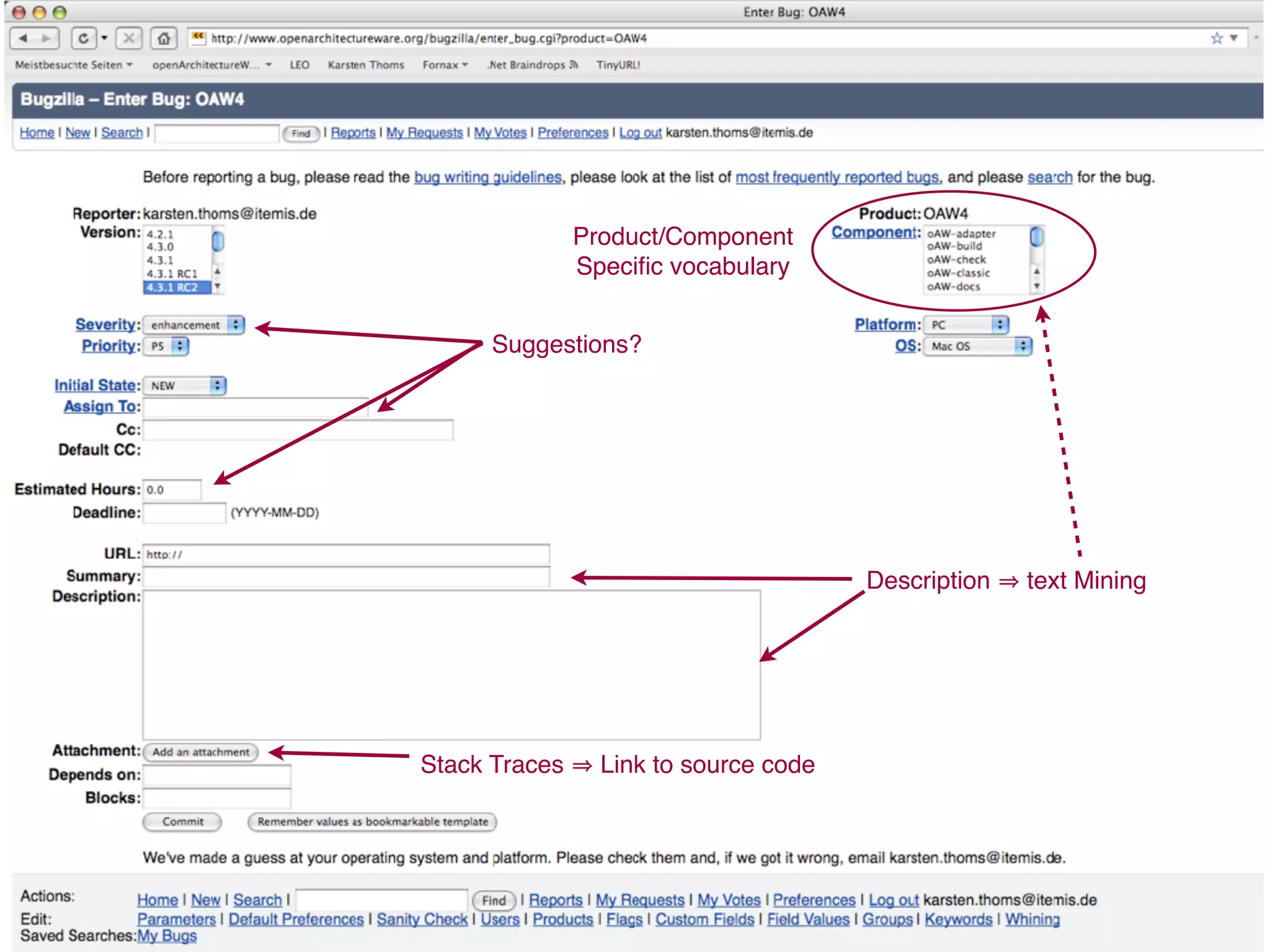Open the TinyURL! bookmark
1270x952 pixels.
(x=618, y=65)
